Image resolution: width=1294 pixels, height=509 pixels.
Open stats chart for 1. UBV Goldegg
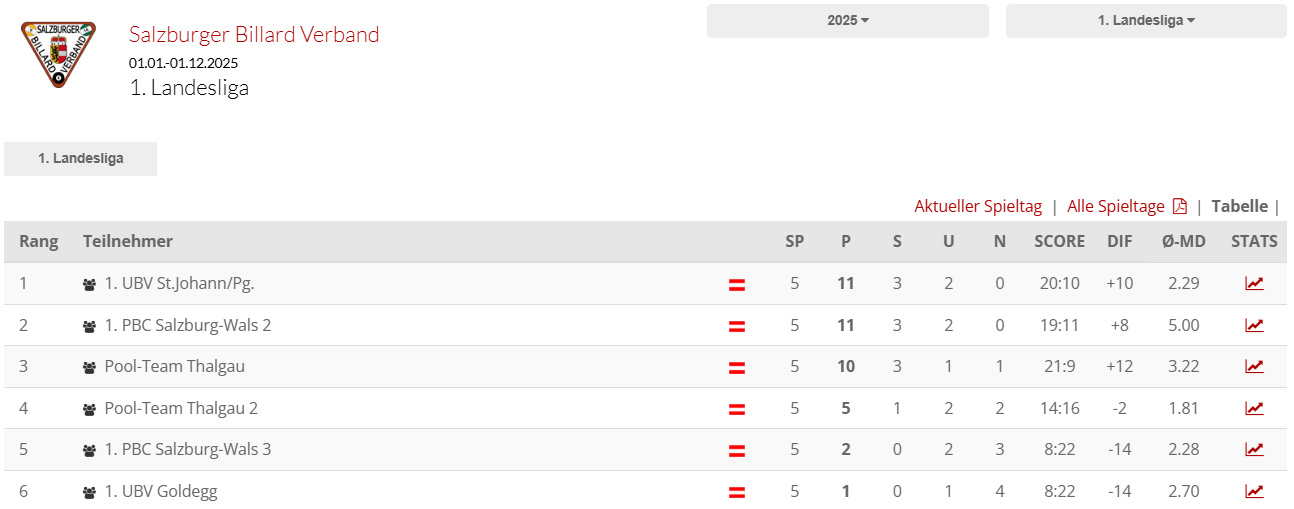1254,491
